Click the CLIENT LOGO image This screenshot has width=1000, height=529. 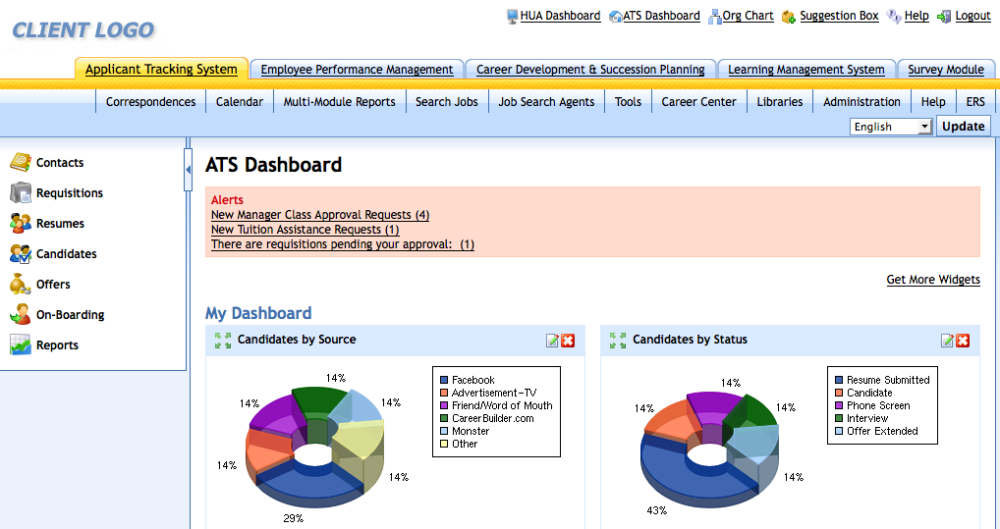pos(84,30)
